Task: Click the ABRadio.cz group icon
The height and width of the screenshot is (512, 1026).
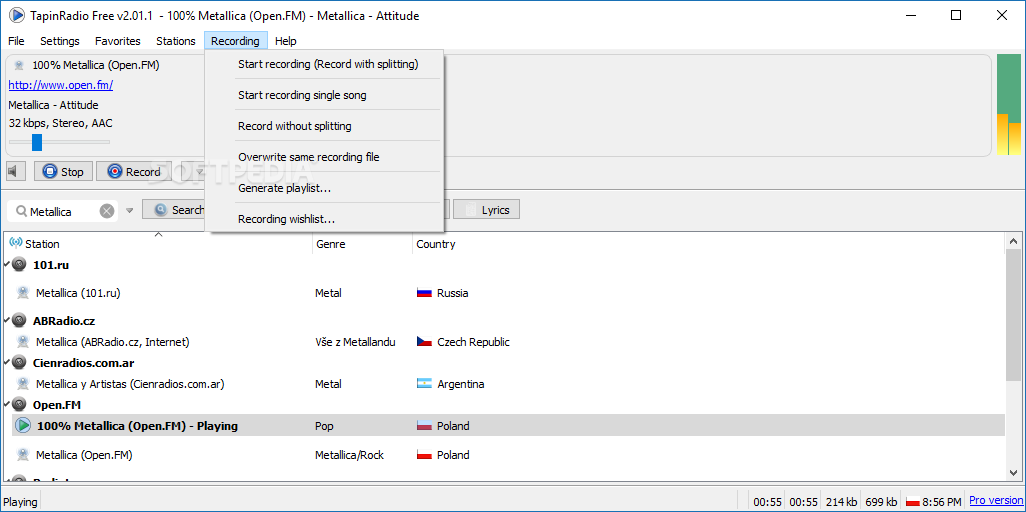Action: click(x=19, y=321)
